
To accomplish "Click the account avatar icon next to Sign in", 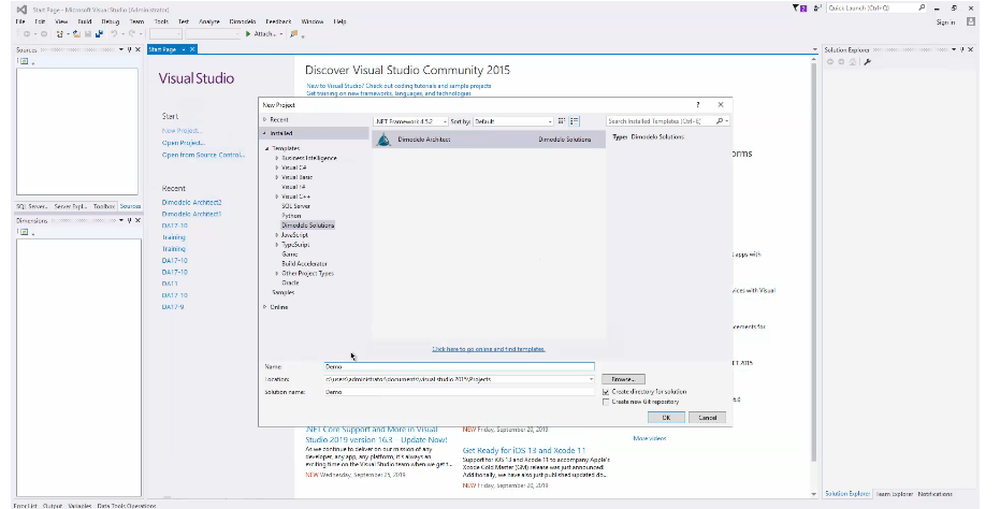I will tap(971, 22).
